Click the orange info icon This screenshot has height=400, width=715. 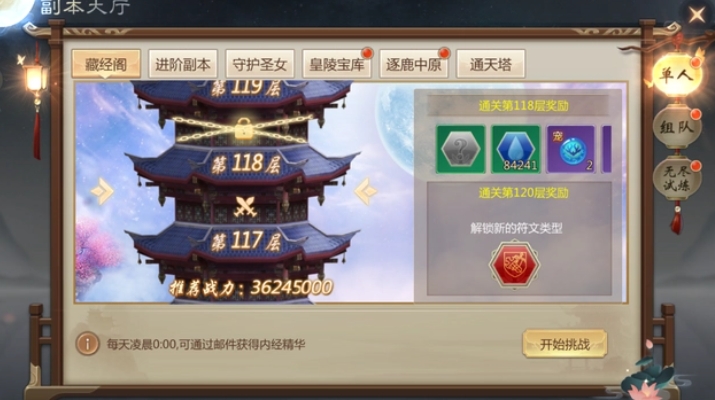point(87,343)
